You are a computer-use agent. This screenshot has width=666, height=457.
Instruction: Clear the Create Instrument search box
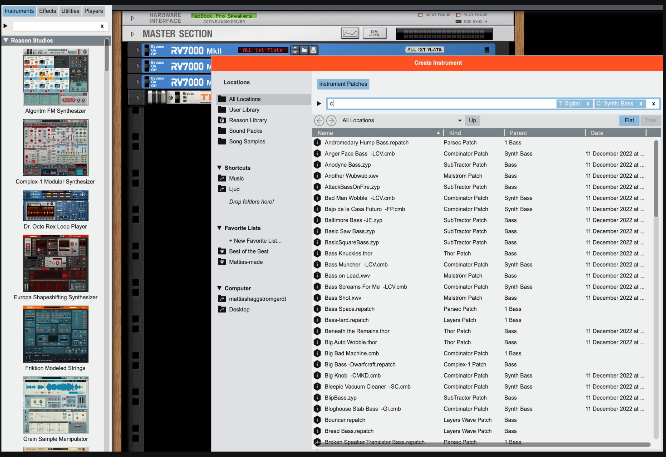654,104
